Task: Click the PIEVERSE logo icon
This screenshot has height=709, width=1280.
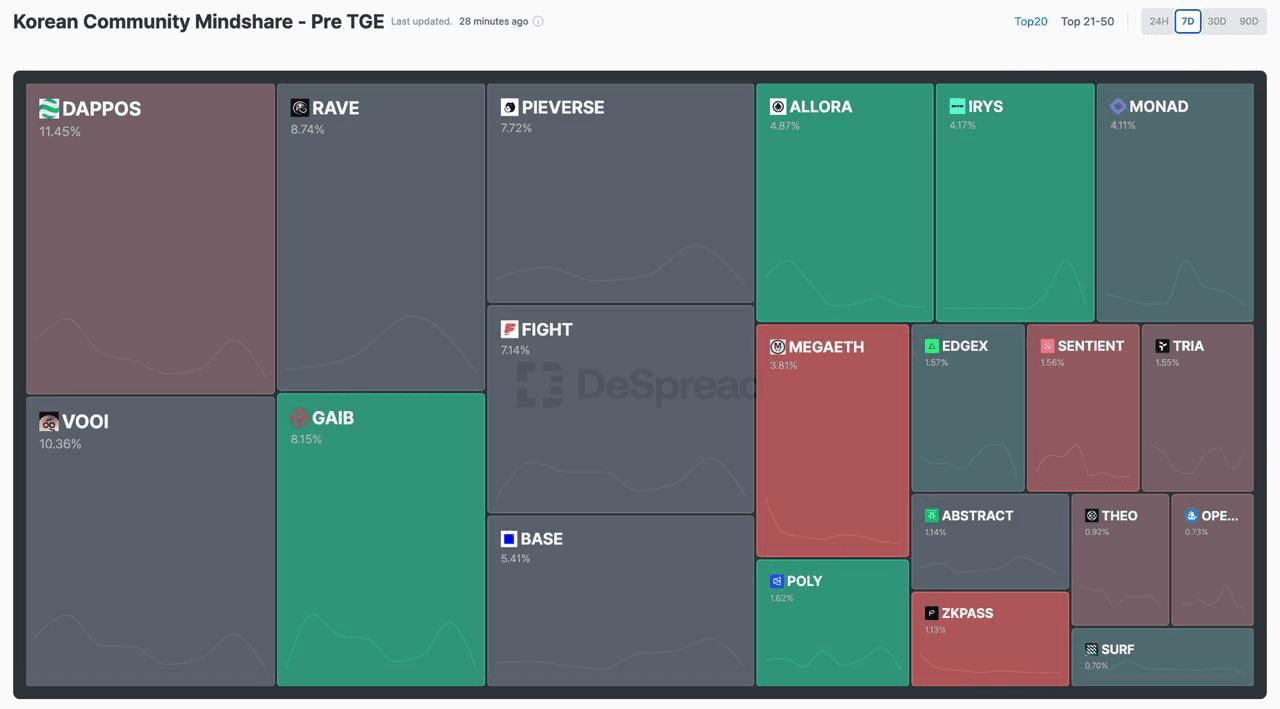Action: [x=509, y=107]
